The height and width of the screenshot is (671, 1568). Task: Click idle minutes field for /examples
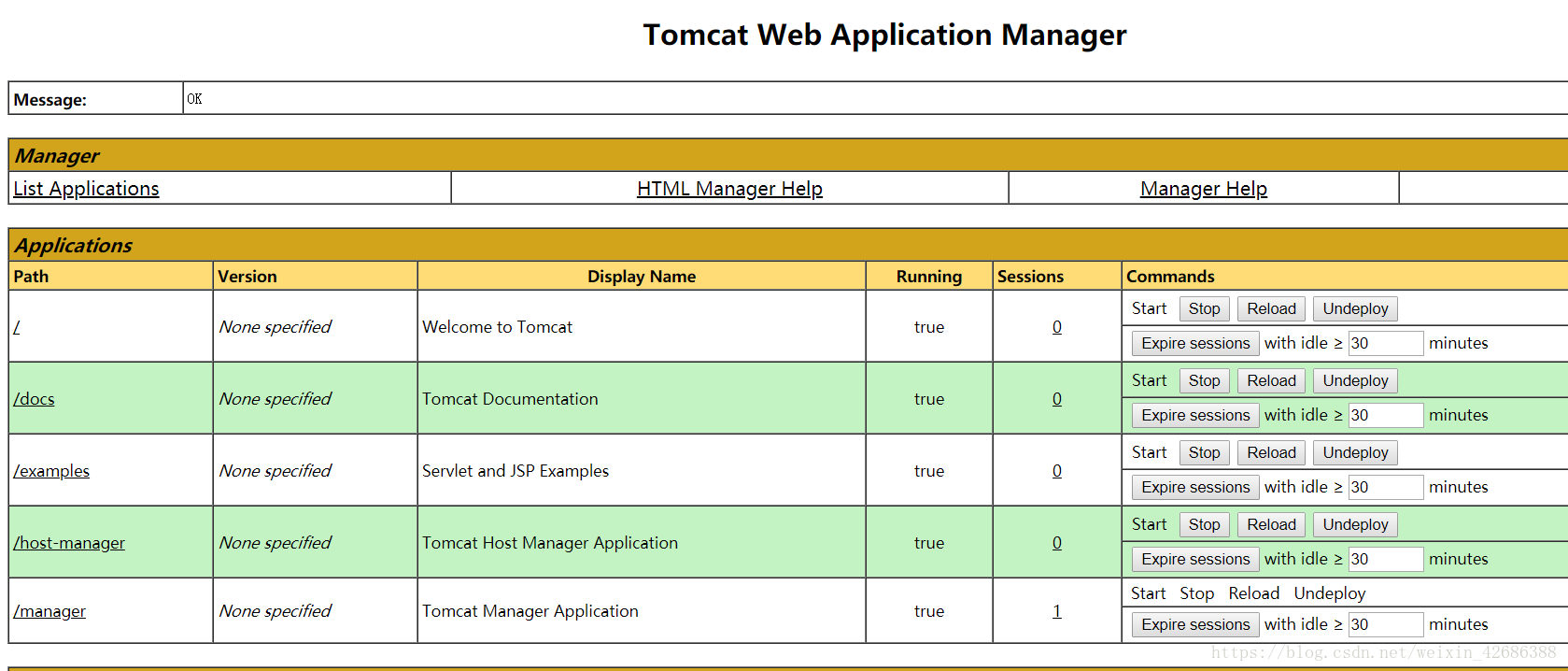coord(1385,487)
